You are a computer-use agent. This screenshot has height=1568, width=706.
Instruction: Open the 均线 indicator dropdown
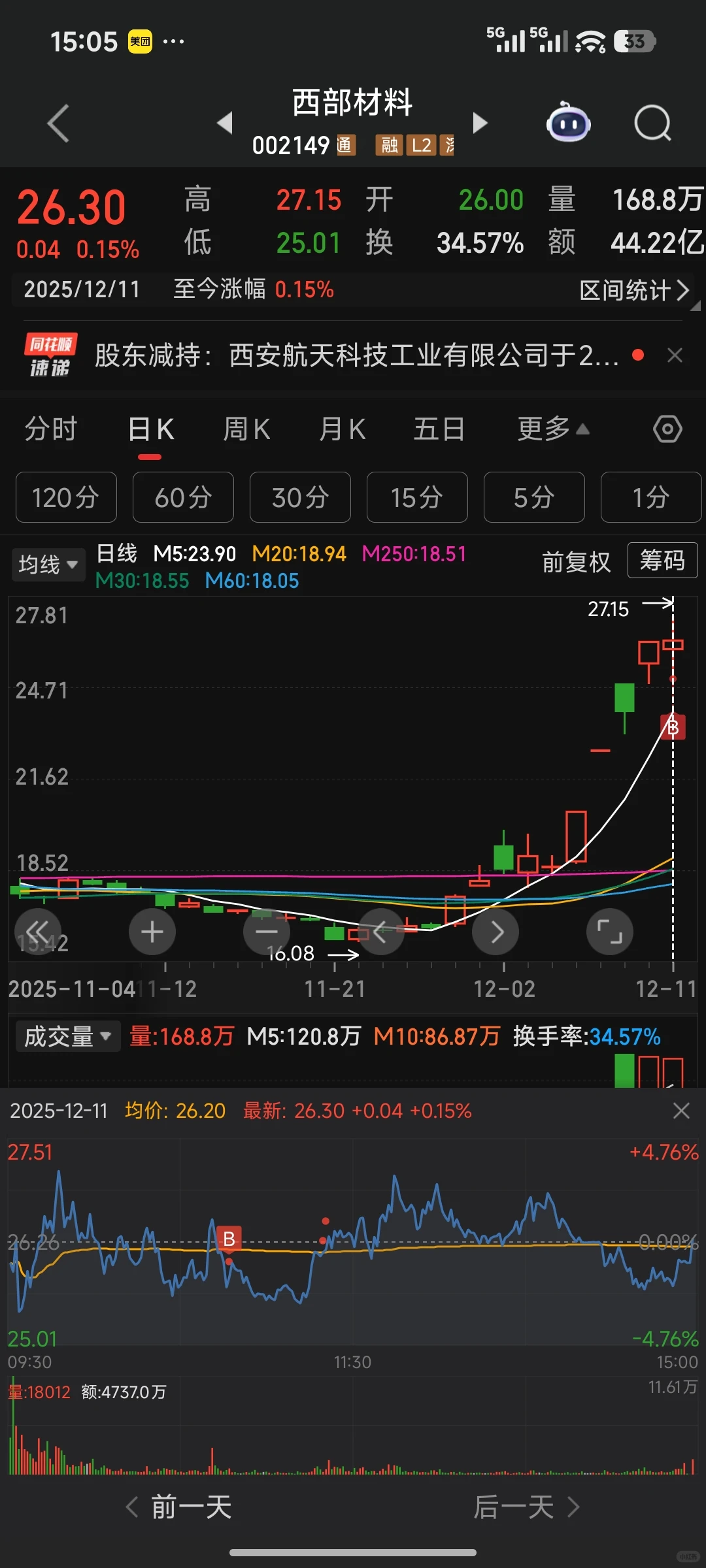point(48,564)
